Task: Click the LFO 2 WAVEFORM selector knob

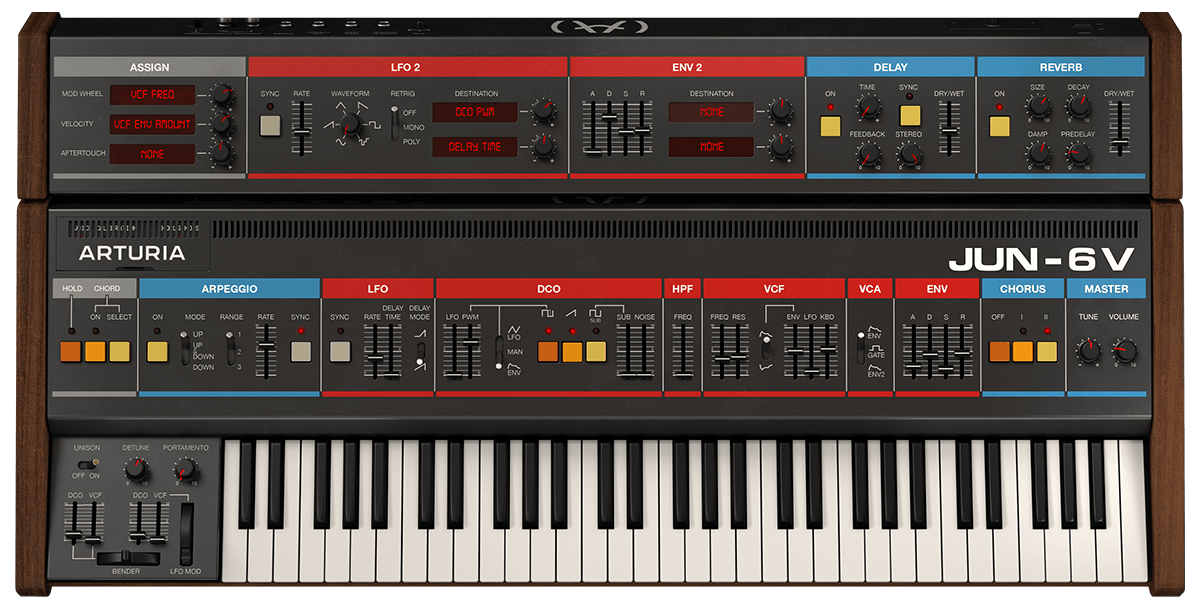Action: tap(350, 126)
